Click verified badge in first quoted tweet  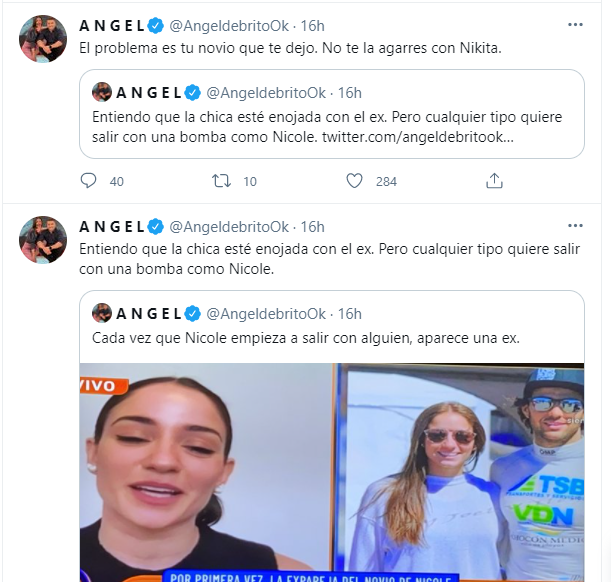(192, 93)
